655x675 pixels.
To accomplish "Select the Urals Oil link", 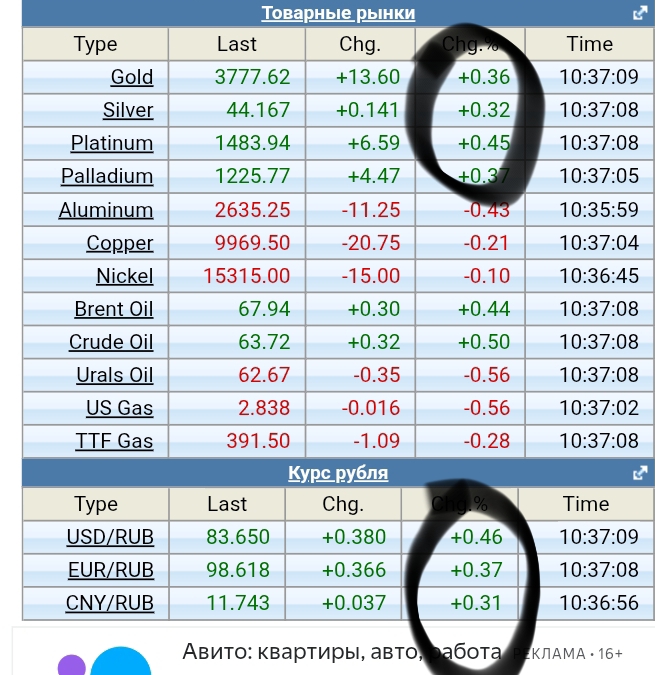I will [115, 375].
